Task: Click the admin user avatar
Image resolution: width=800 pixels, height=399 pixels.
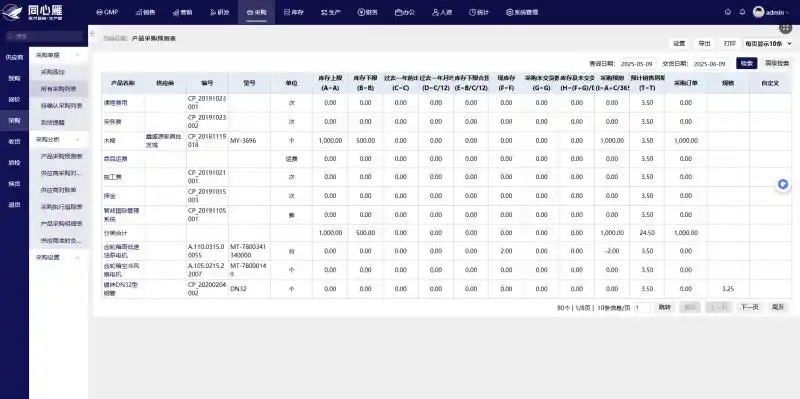Action: pos(759,12)
